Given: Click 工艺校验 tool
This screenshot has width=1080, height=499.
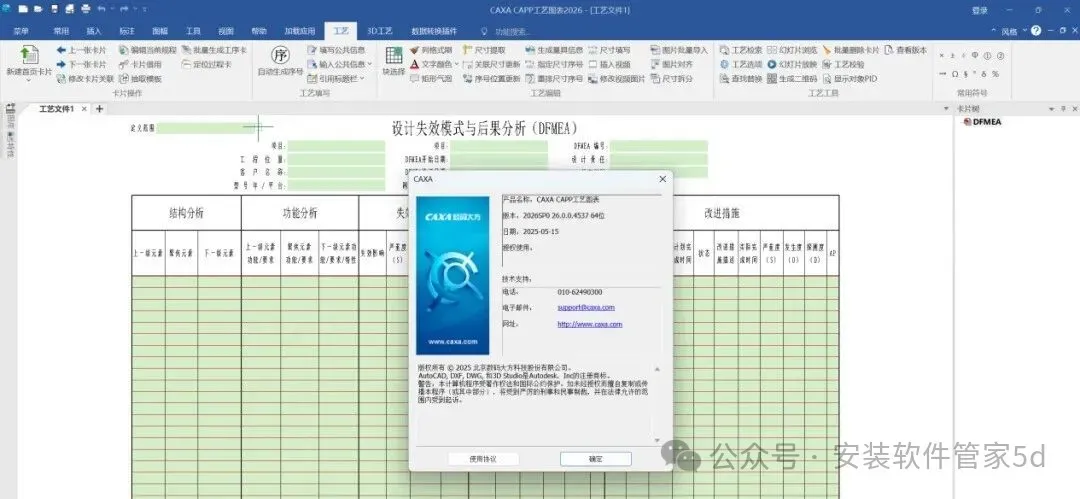Looking at the screenshot, I should point(843,64).
